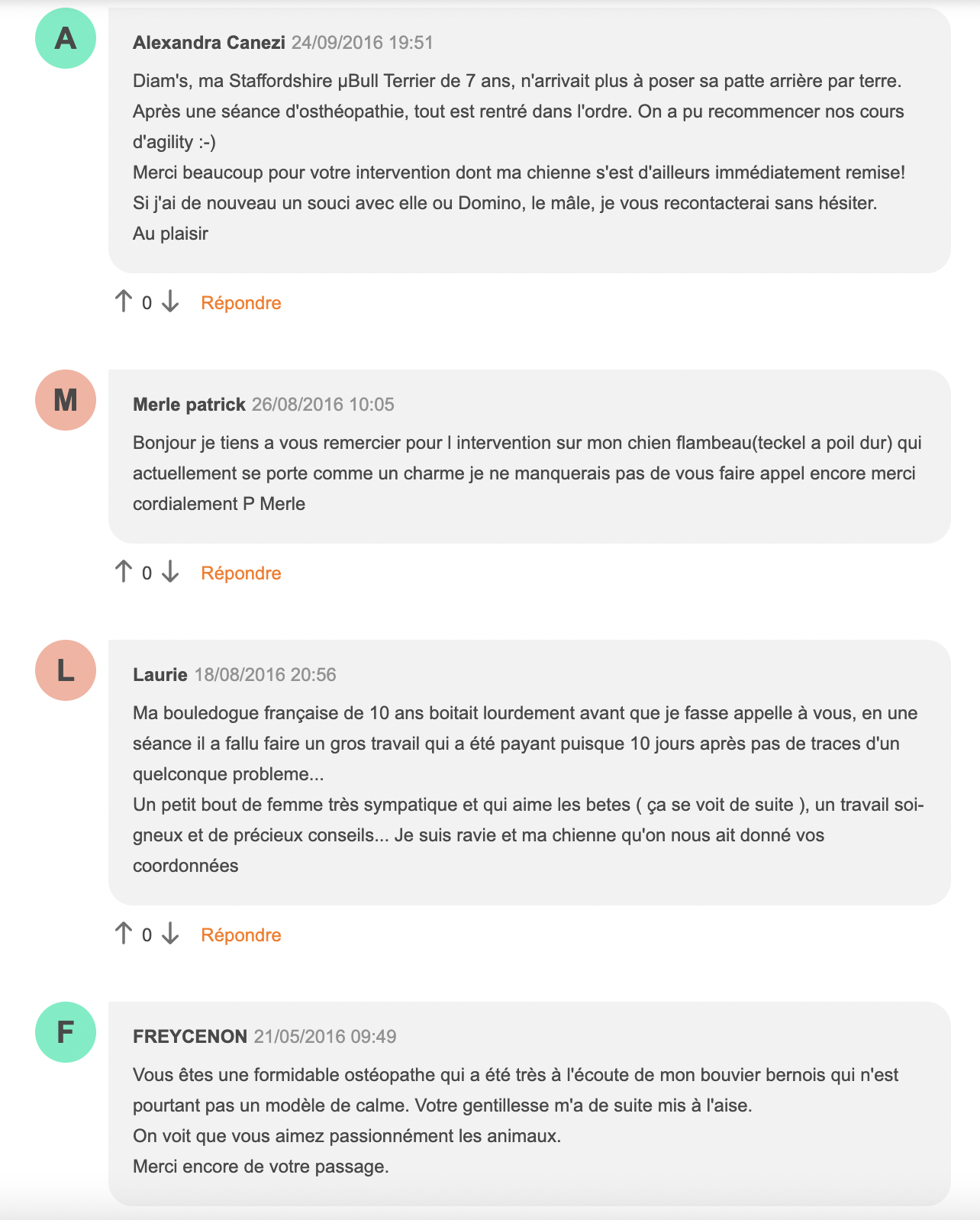Click the 24/09/2016 19:51 timestamp

pyautogui.click(x=363, y=43)
